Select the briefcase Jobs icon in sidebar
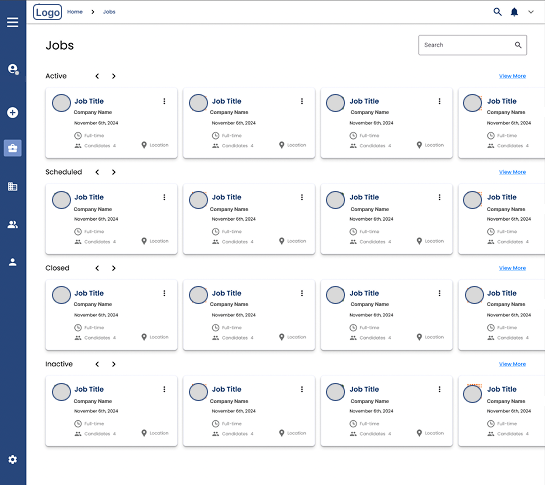Image resolution: width=545 pixels, height=485 pixels. pos(13,148)
